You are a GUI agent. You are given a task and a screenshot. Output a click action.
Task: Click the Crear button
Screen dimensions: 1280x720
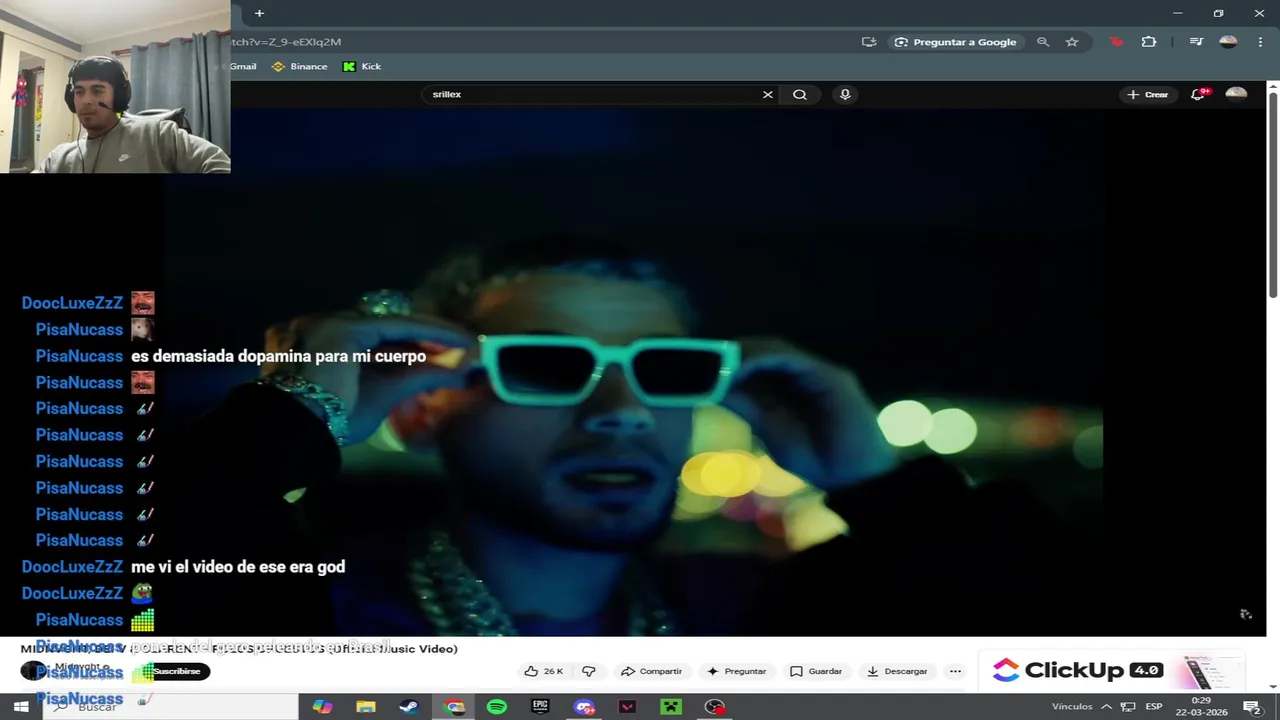(x=1147, y=94)
